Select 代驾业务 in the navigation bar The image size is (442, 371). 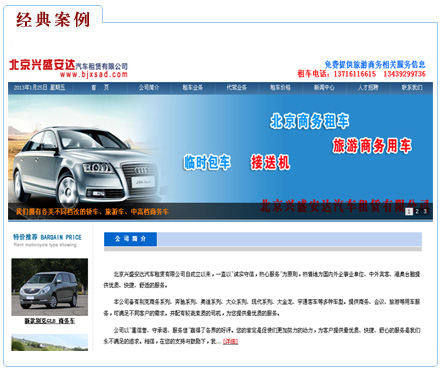(237, 88)
